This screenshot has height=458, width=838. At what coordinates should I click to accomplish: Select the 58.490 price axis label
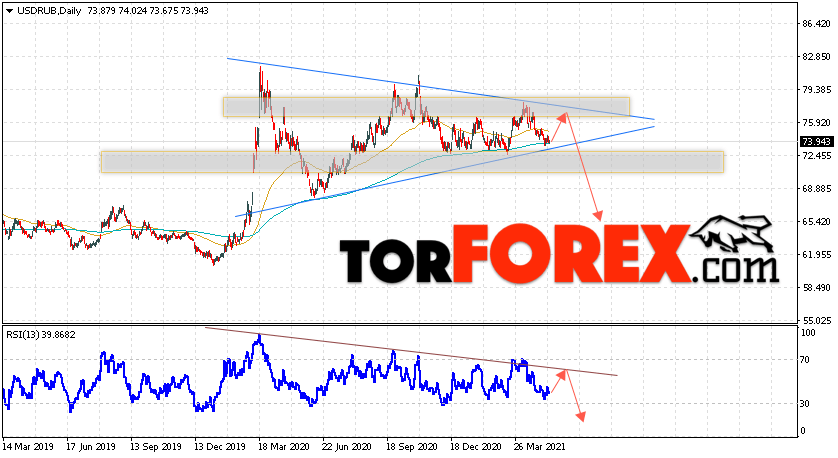click(817, 288)
